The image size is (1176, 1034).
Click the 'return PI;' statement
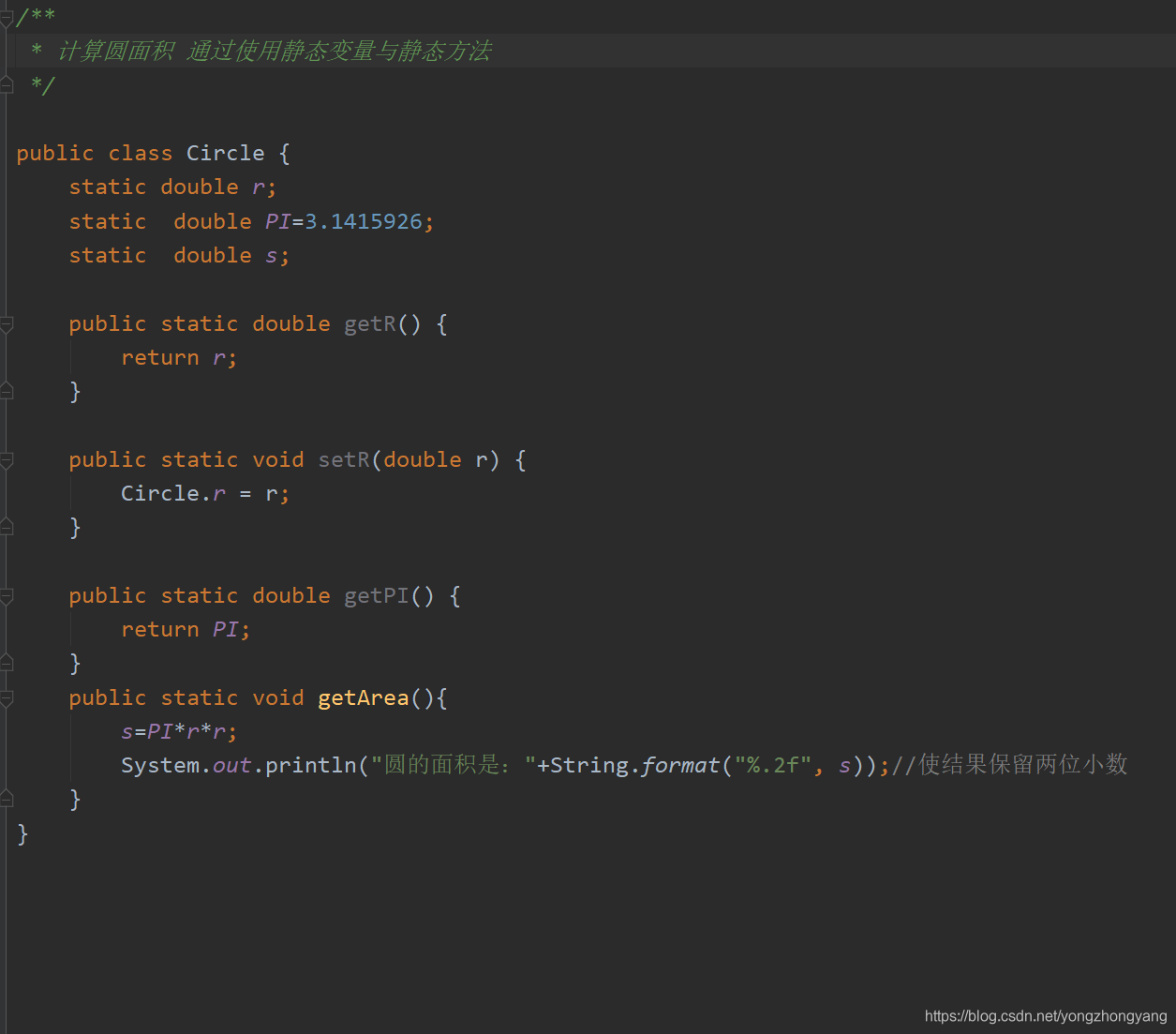tap(186, 630)
